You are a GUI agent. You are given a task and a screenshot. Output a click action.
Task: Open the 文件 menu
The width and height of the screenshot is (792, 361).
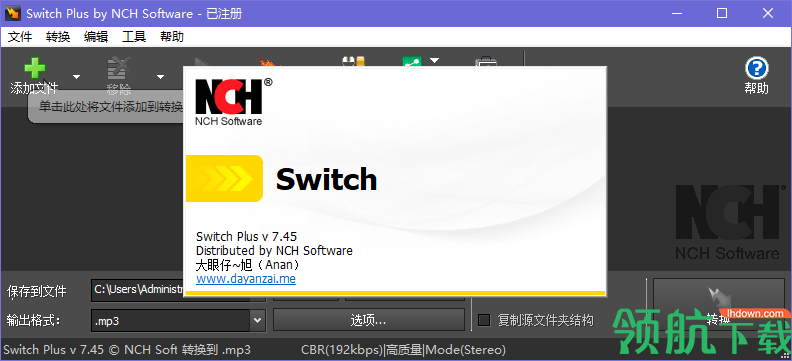[x=20, y=37]
